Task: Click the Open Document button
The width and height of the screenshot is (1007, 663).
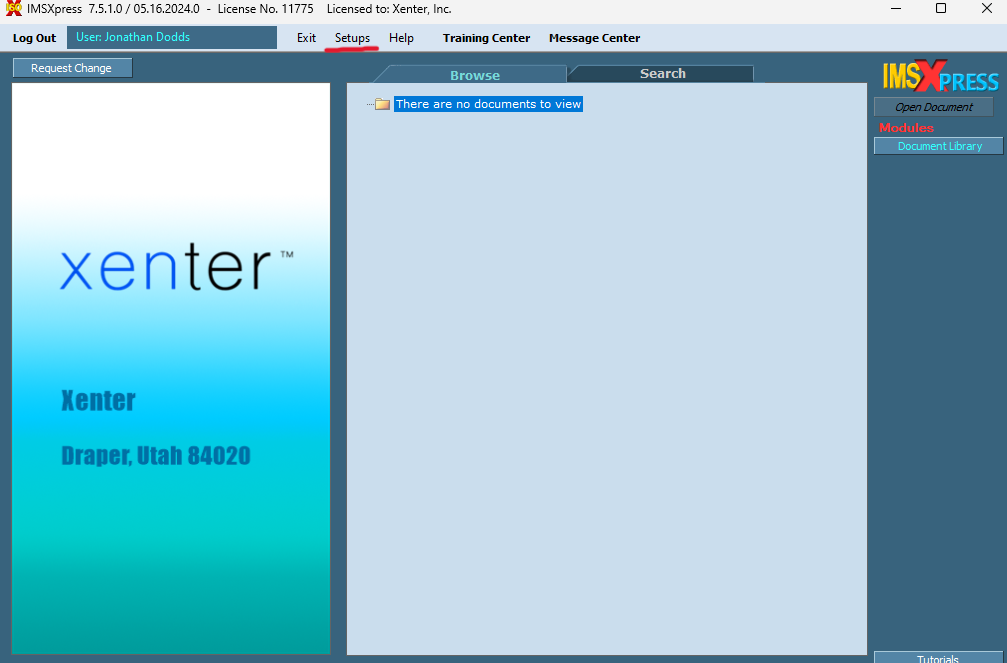Action: pyautogui.click(x=933, y=107)
